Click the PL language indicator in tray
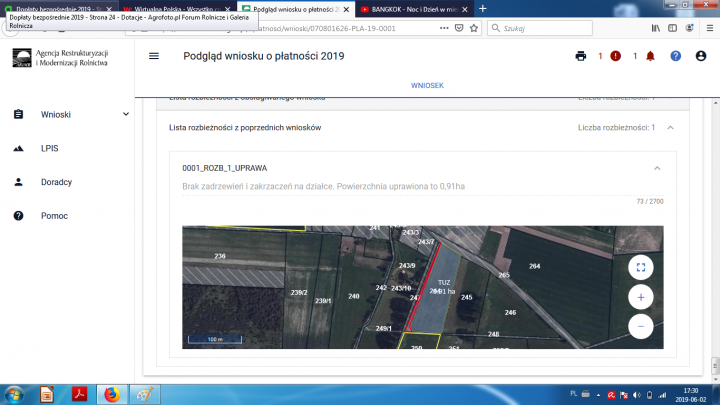This screenshot has height=405, width=720. pos(573,394)
